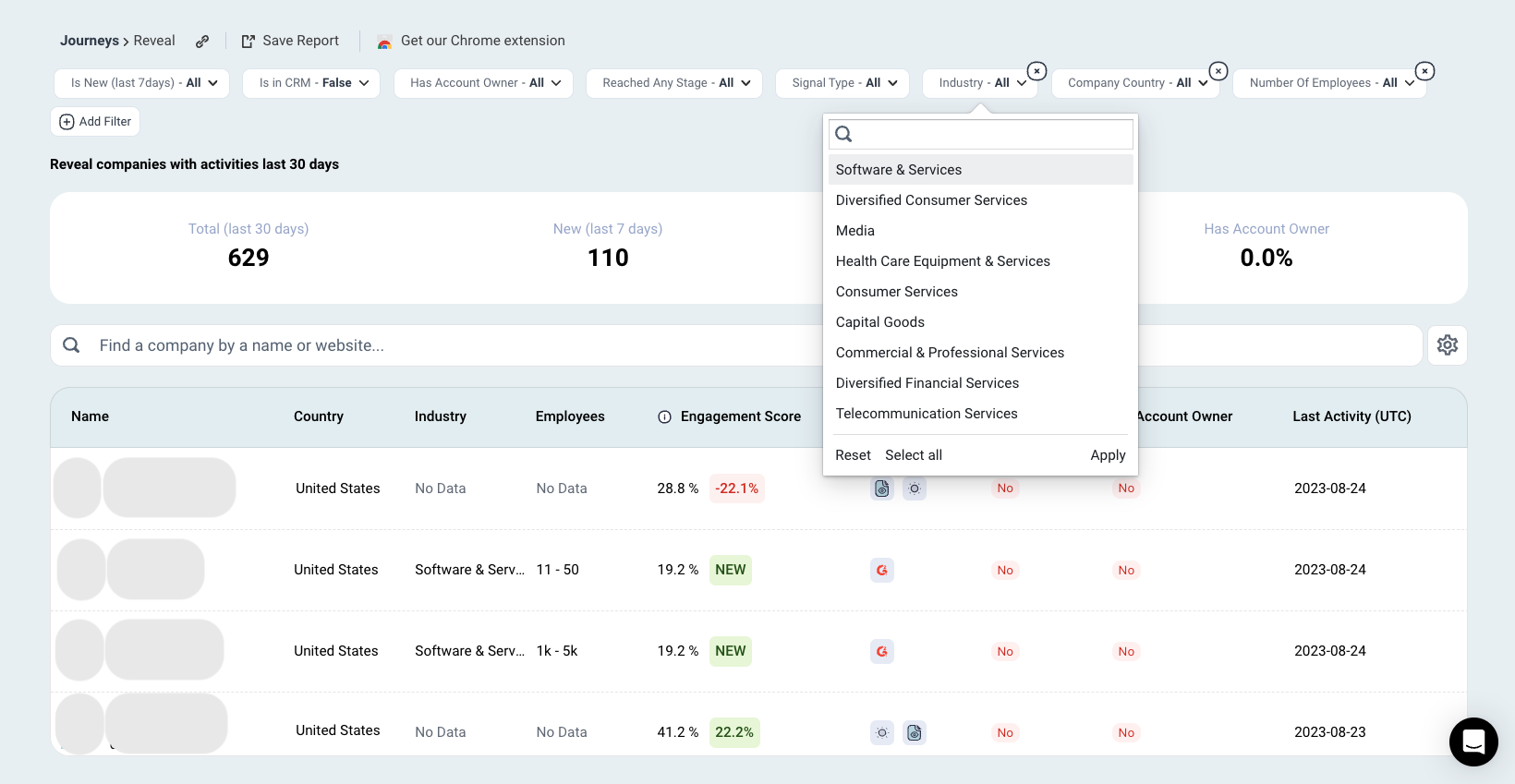This screenshot has width=1515, height=784.
Task: Apply the industry filter selection
Action: tap(1108, 455)
